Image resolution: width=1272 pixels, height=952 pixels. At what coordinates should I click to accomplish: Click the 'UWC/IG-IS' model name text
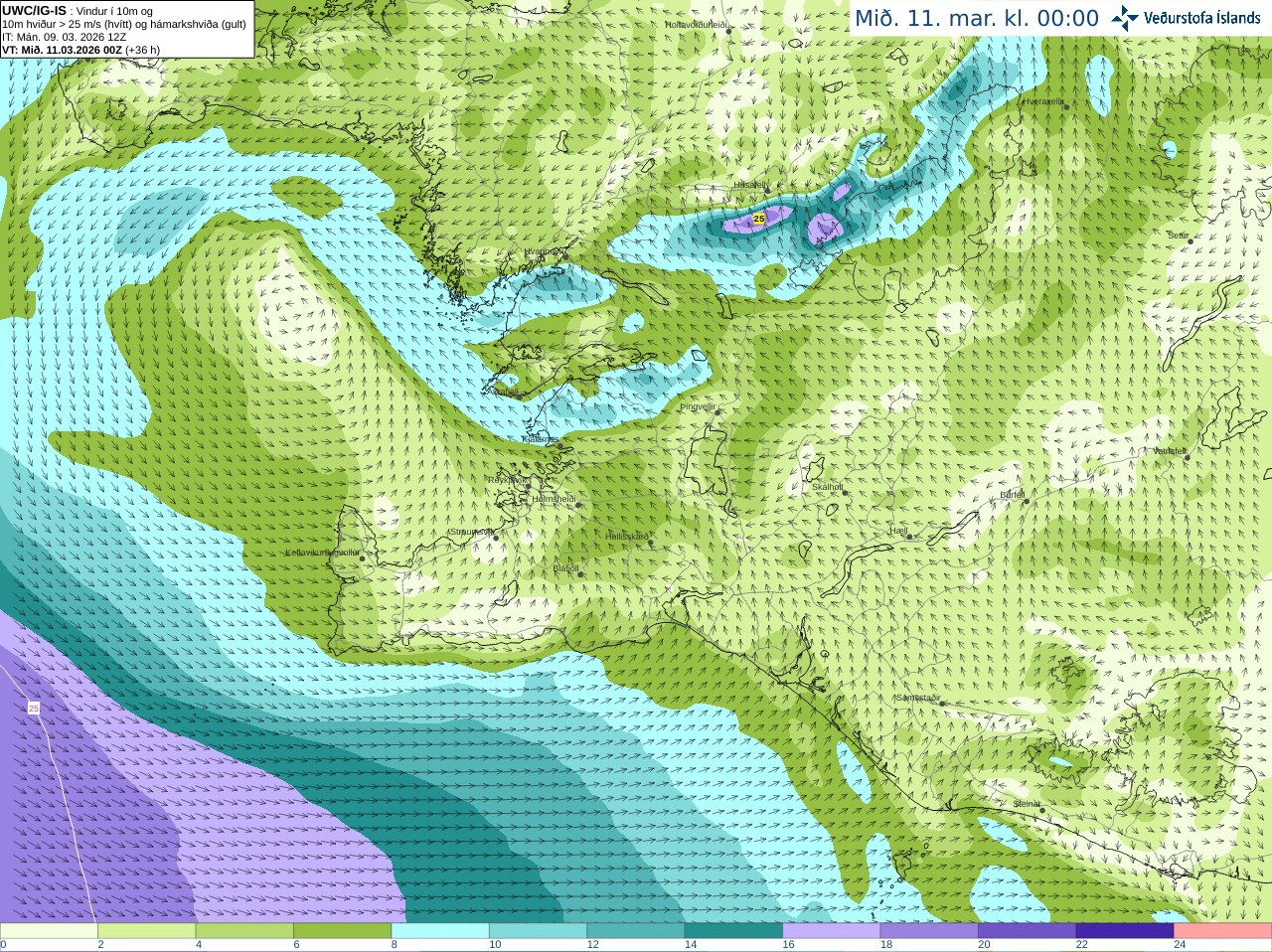34,10
